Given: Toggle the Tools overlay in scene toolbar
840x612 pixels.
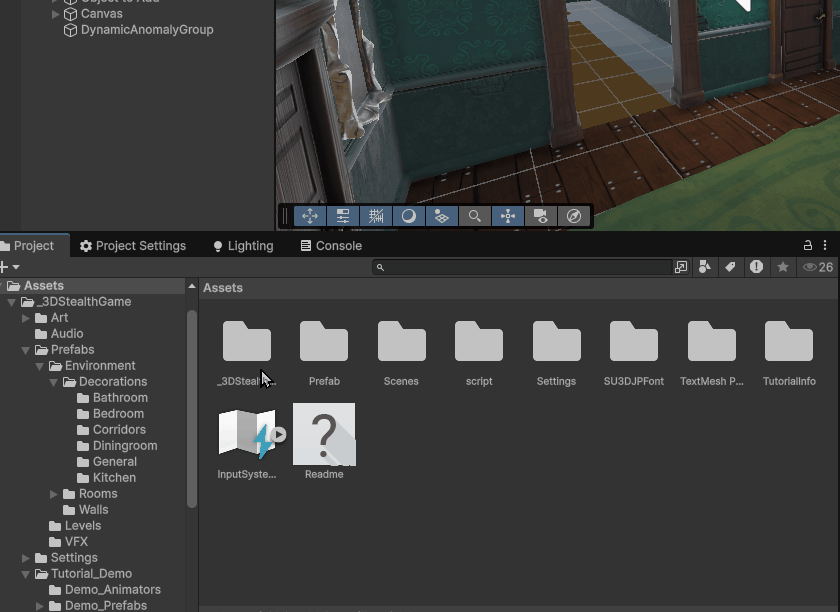Looking at the screenshot, I should (310, 216).
